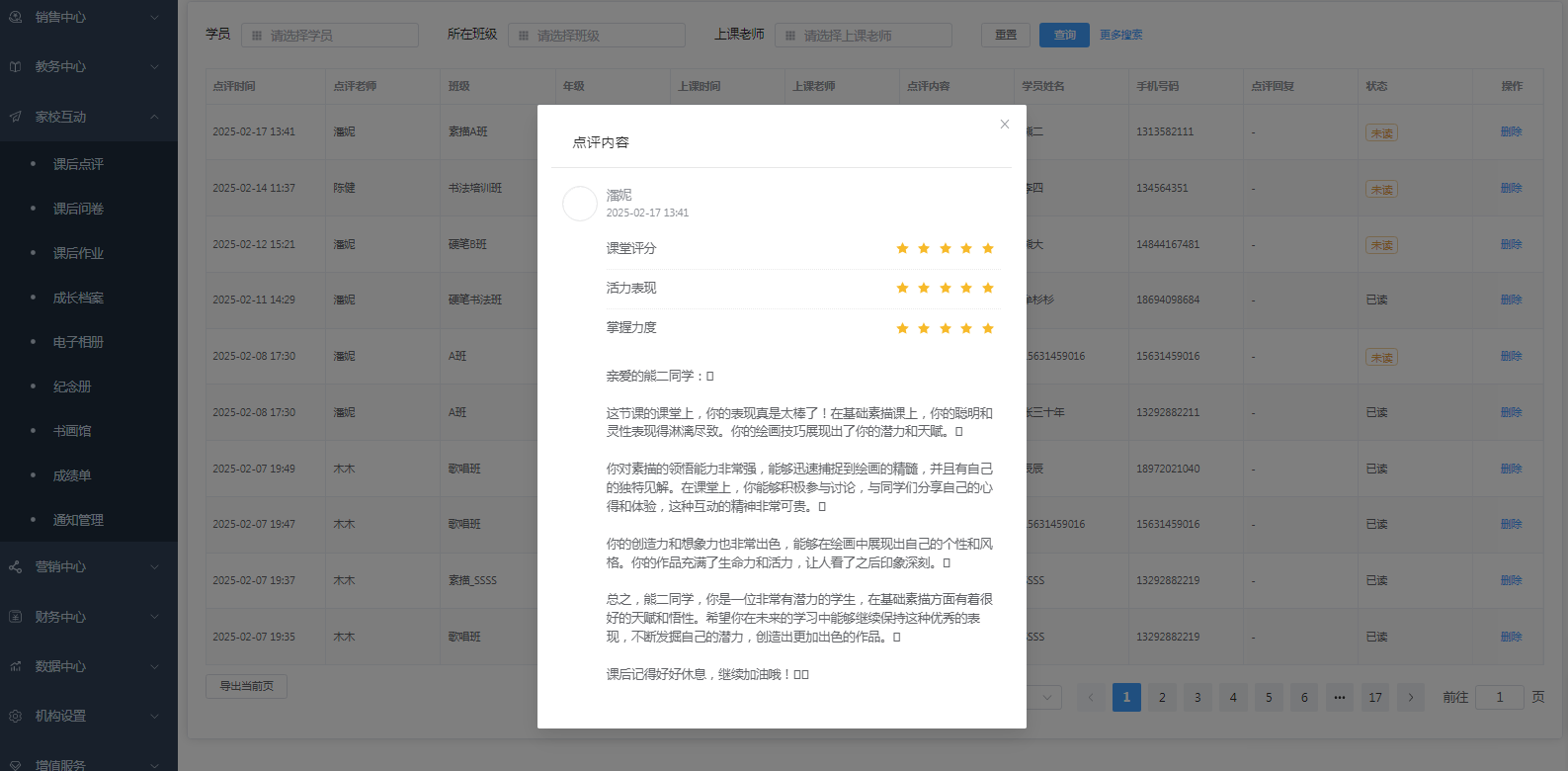Image resolution: width=1568 pixels, height=771 pixels.
Task: Open the 纪念册 menu item
Action: pos(72,386)
